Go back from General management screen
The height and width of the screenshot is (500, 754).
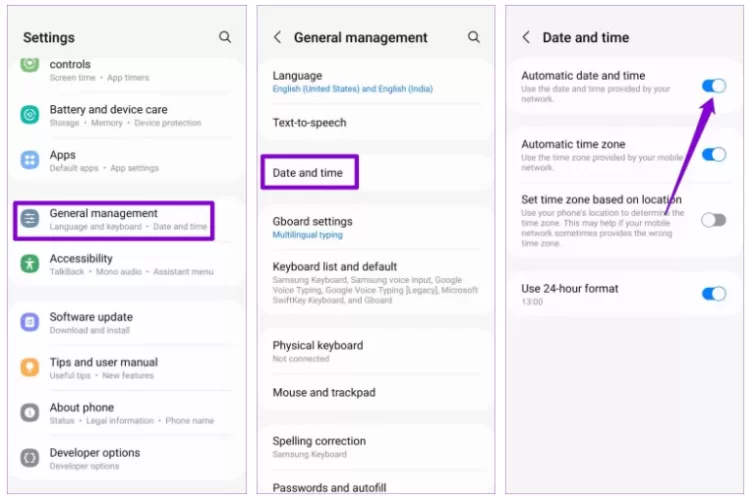point(277,37)
